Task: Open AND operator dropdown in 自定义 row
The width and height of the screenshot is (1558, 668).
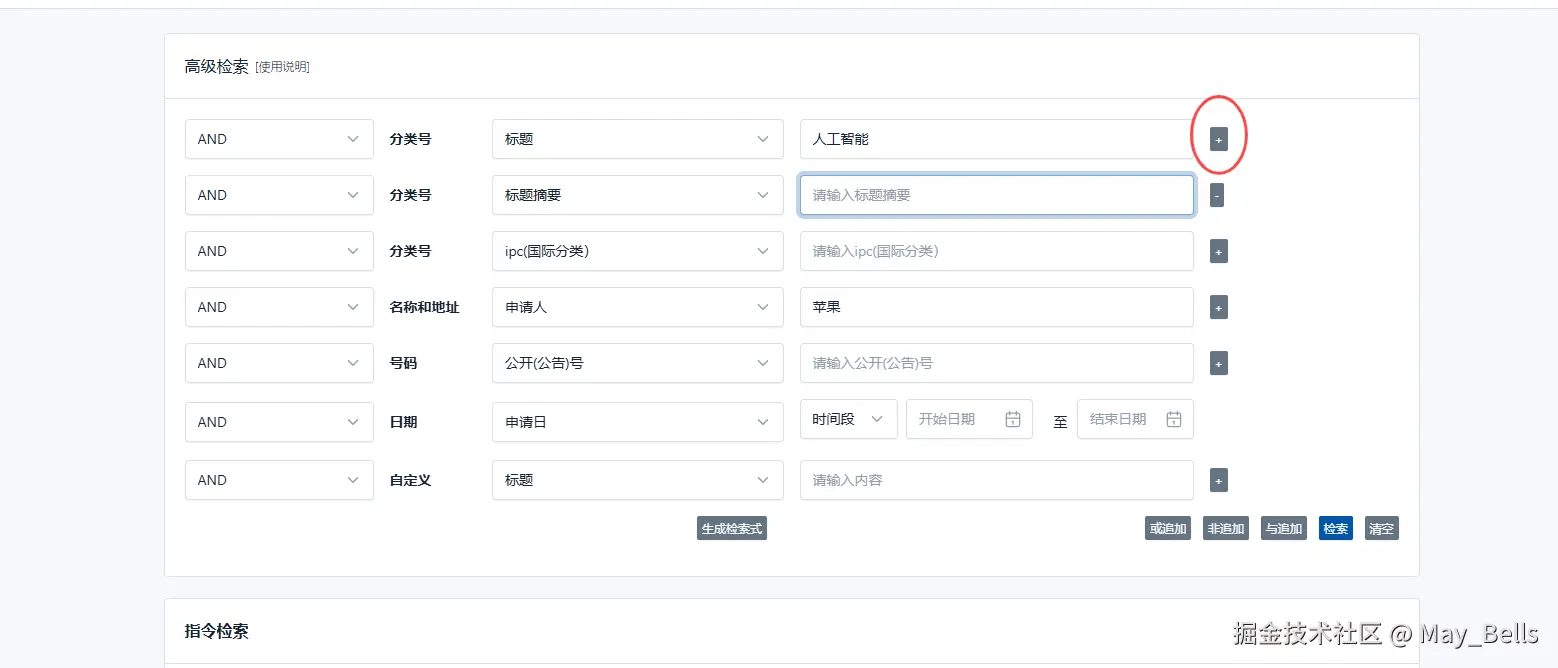Action: [x=279, y=480]
